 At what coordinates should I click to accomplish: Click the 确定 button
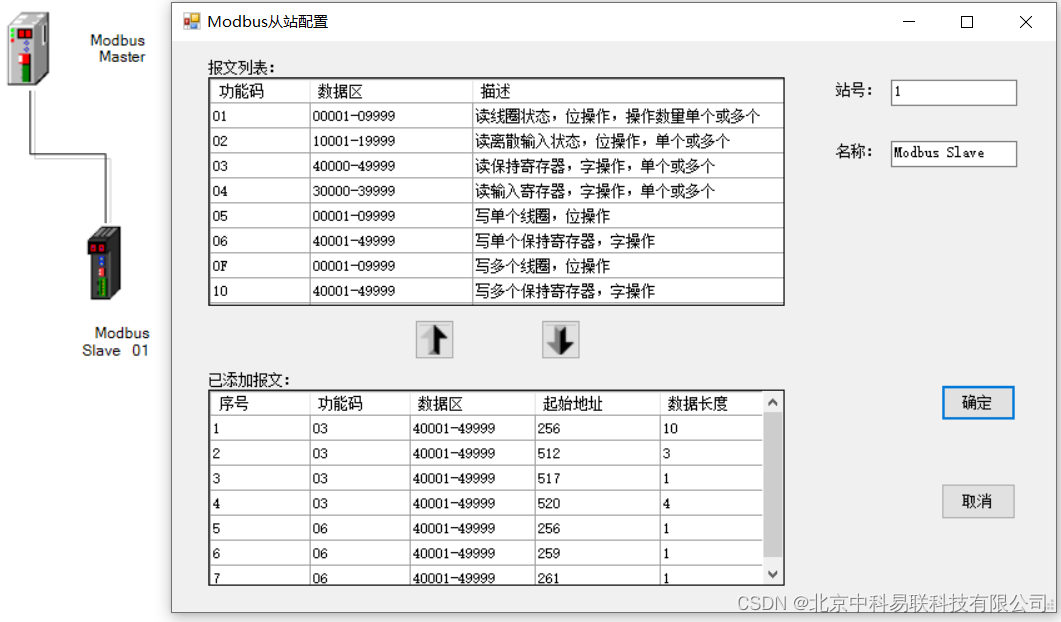click(978, 403)
